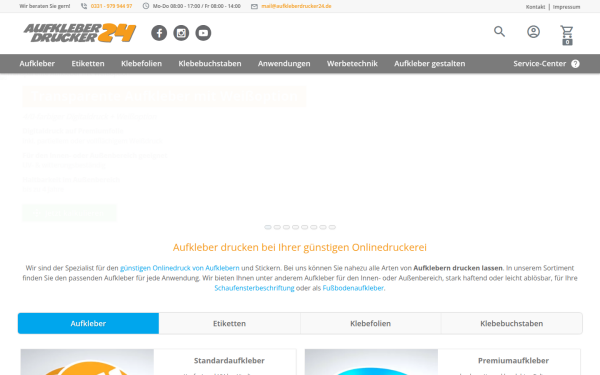Open the Facebook page icon
The width and height of the screenshot is (600, 375).
pos(159,33)
